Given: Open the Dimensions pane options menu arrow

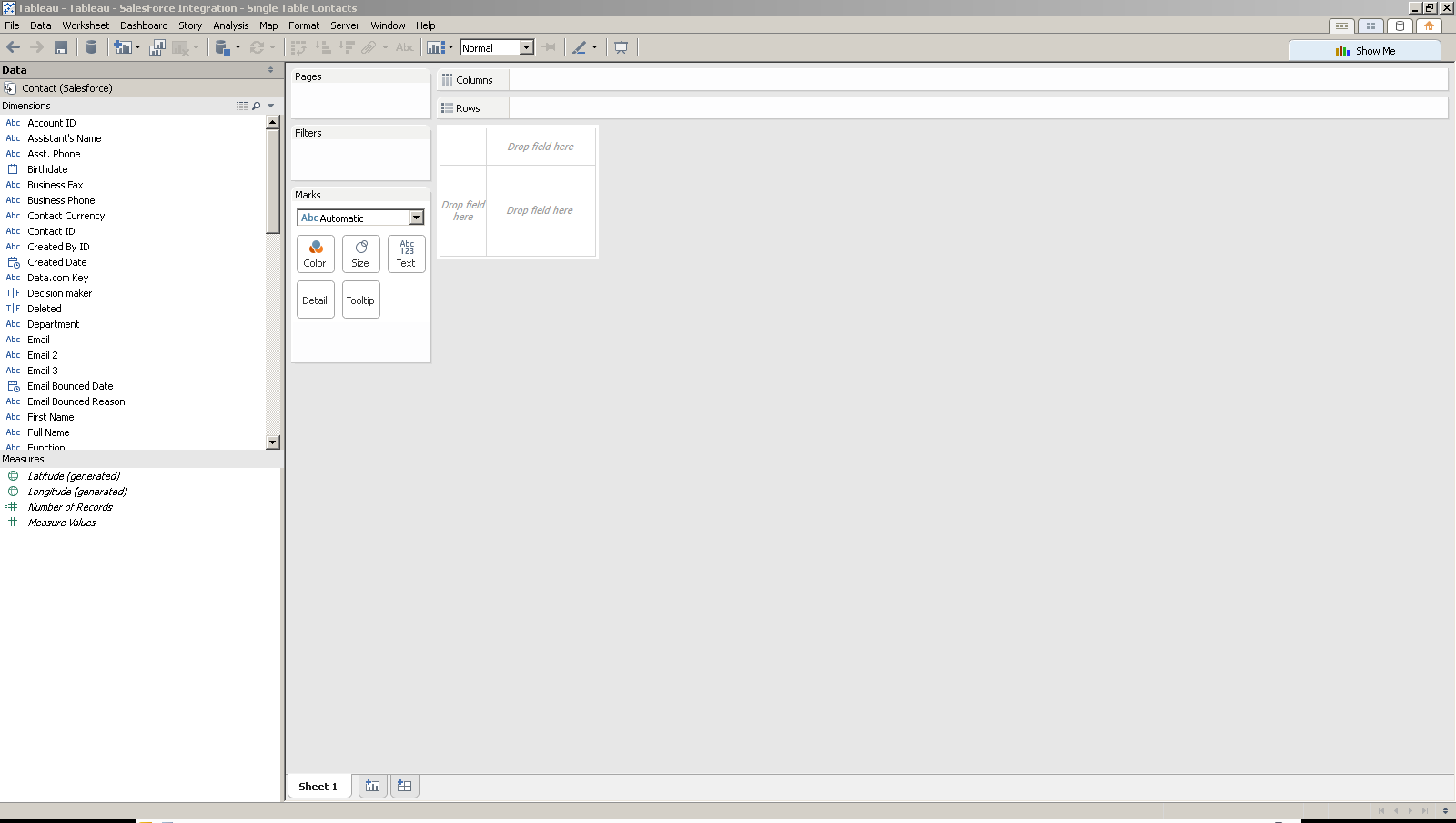Looking at the screenshot, I should (271, 106).
